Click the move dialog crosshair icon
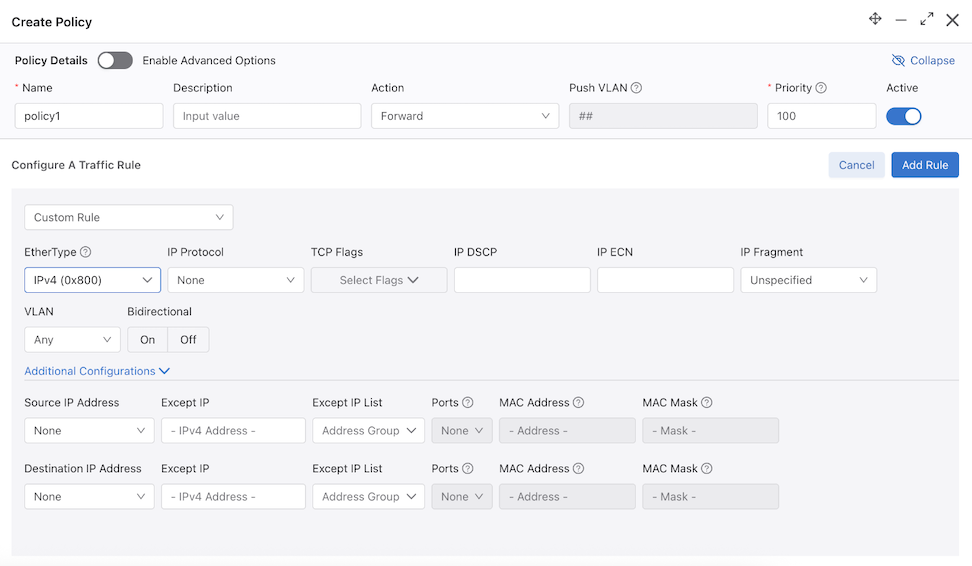This screenshot has width=972, height=566. coord(875,19)
